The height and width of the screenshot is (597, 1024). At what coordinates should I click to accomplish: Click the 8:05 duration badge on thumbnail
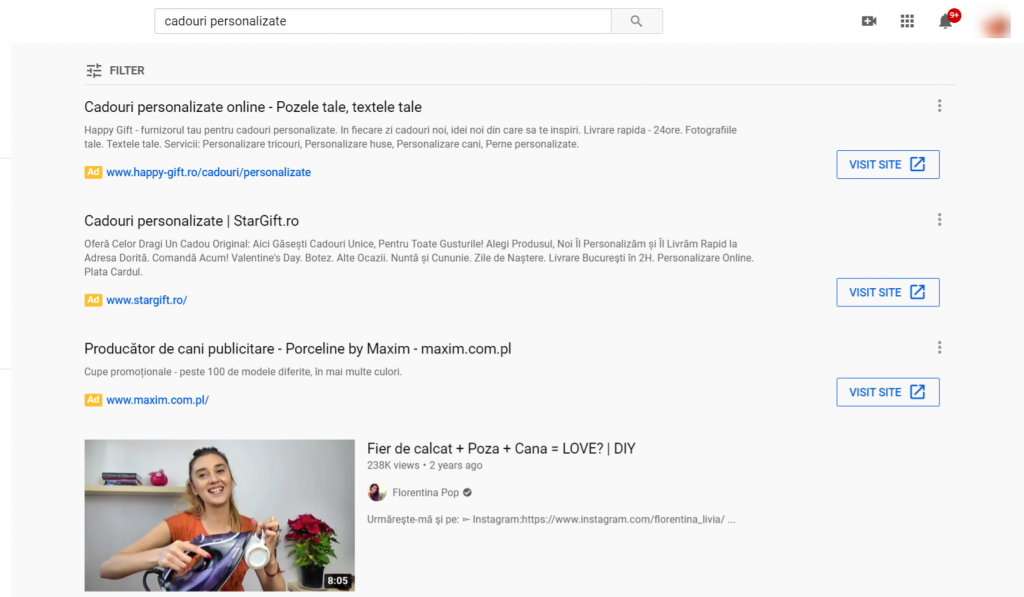(x=338, y=581)
